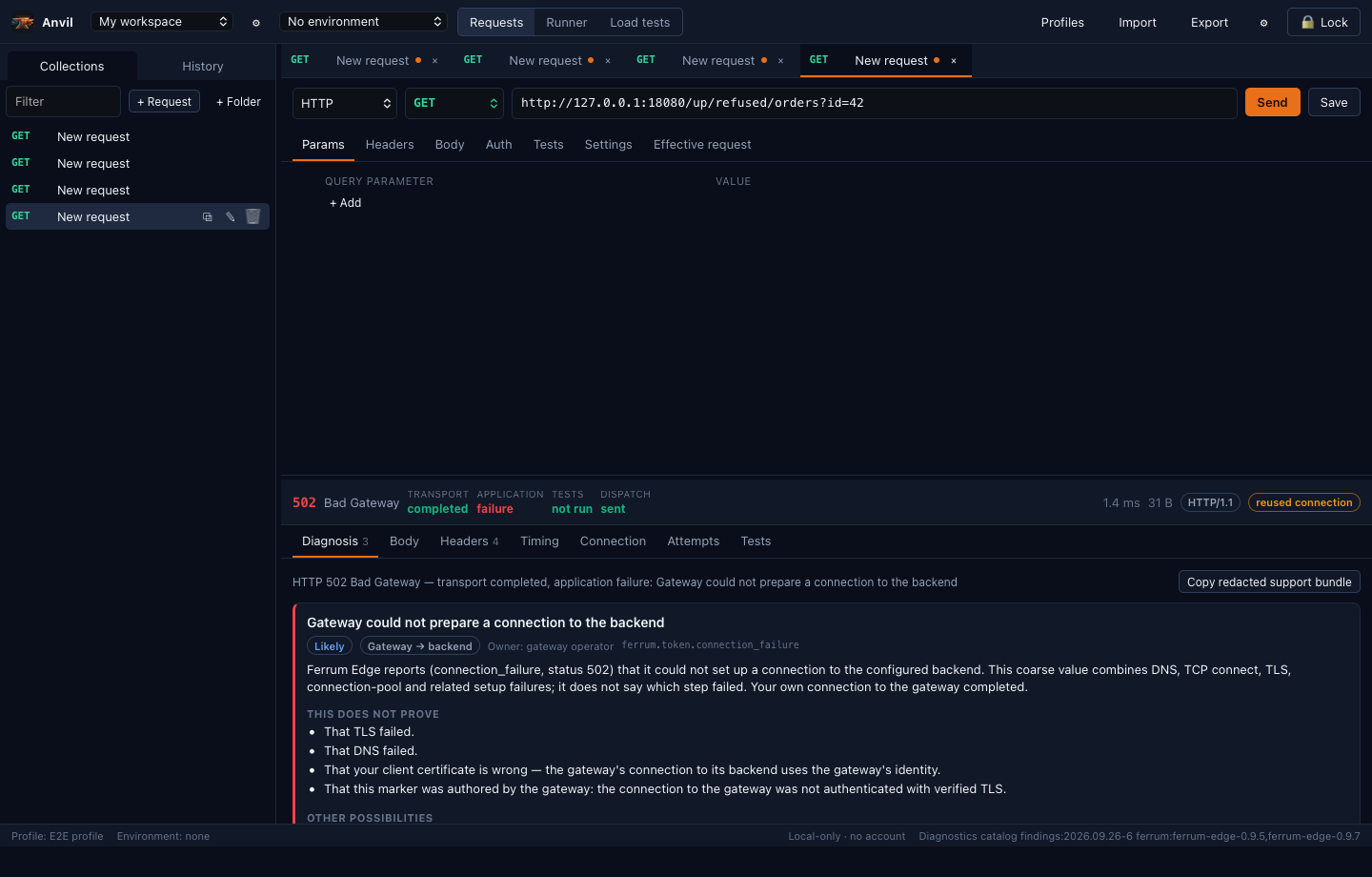Open app settings gear next to Export
The width and height of the screenshot is (1372, 877).
(x=1264, y=22)
